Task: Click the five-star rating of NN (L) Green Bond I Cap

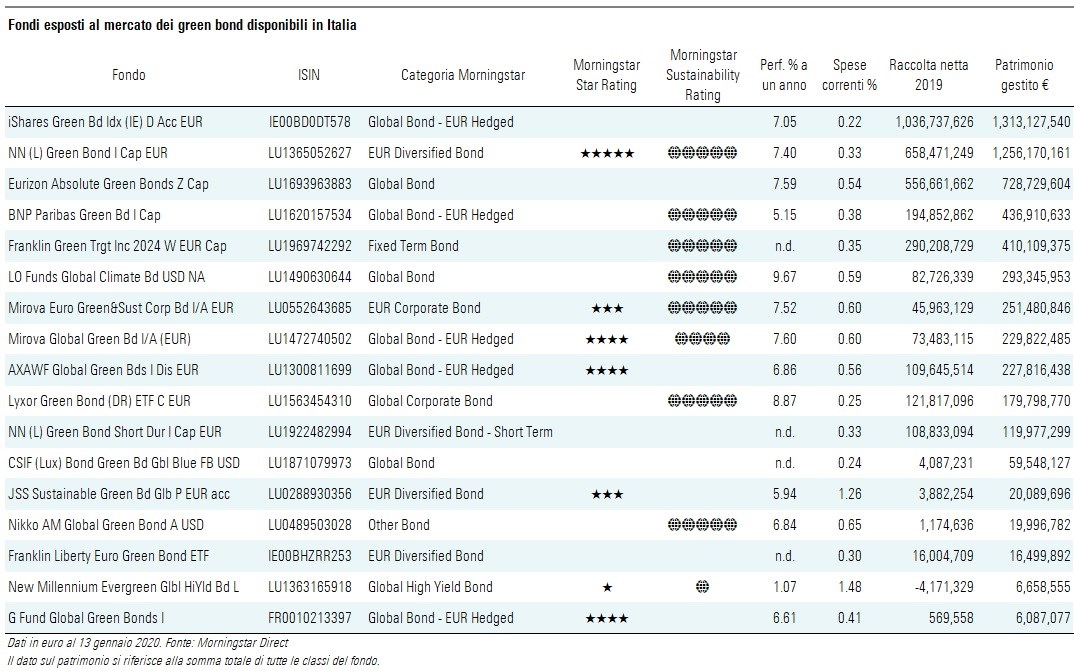Action: coord(606,153)
